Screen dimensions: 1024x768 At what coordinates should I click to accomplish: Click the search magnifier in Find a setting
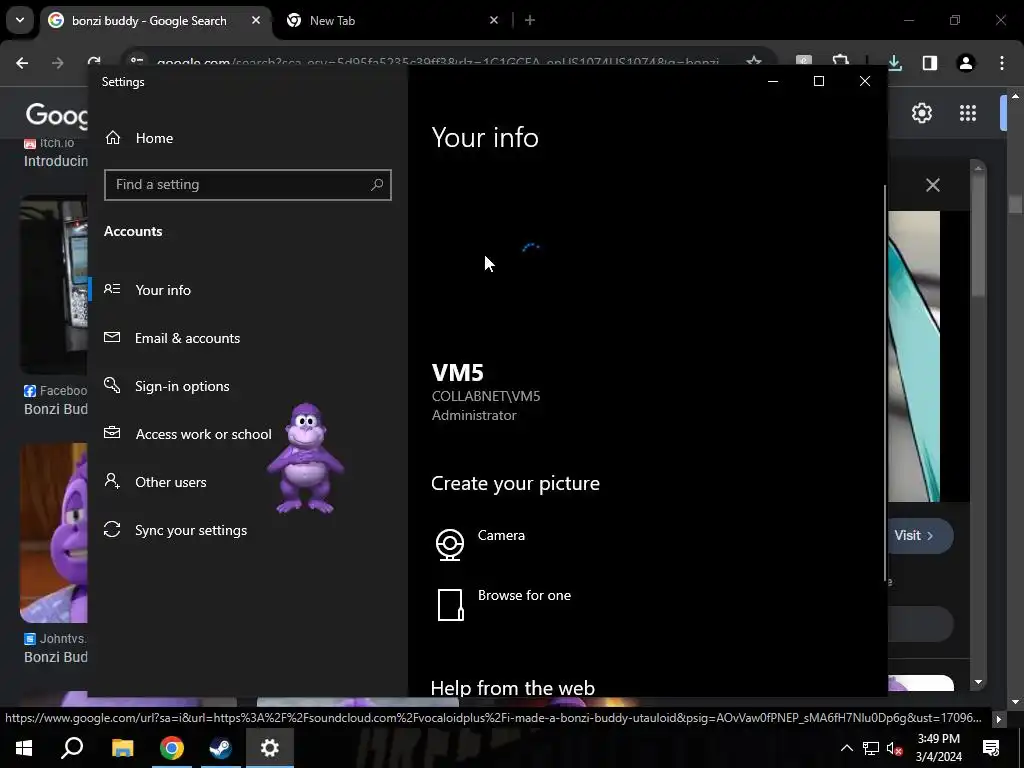click(377, 185)
